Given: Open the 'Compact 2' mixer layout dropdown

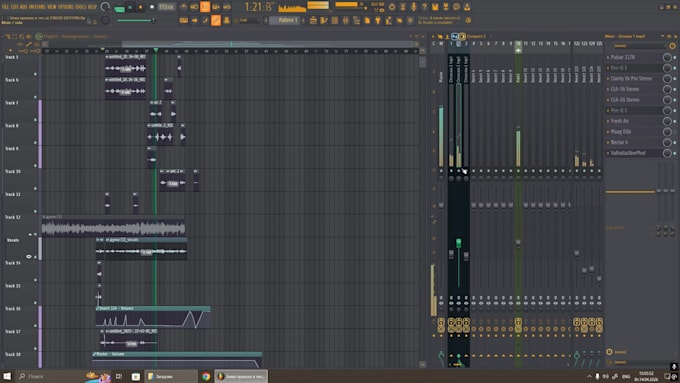Looking at the screenshot, I should click(x=477, y=37).
